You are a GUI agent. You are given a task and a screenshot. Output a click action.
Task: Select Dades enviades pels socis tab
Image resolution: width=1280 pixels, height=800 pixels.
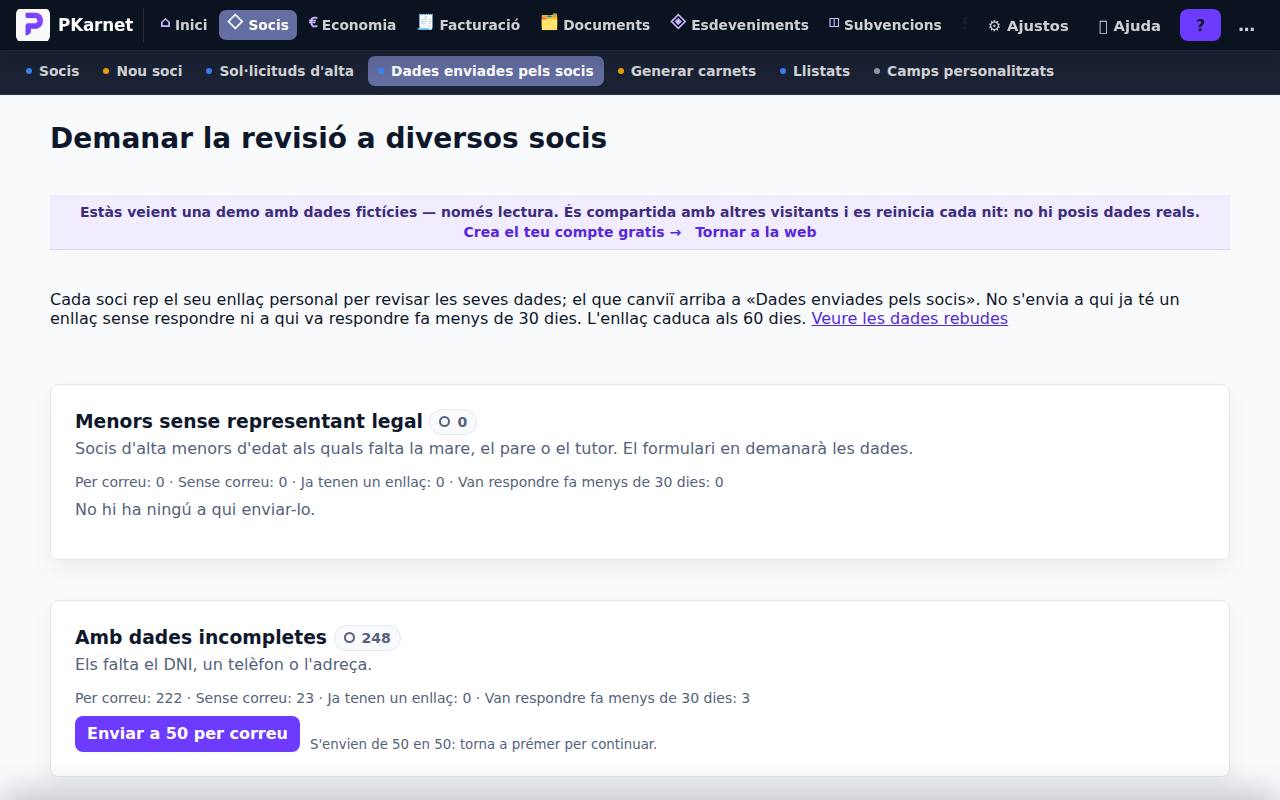486,71
